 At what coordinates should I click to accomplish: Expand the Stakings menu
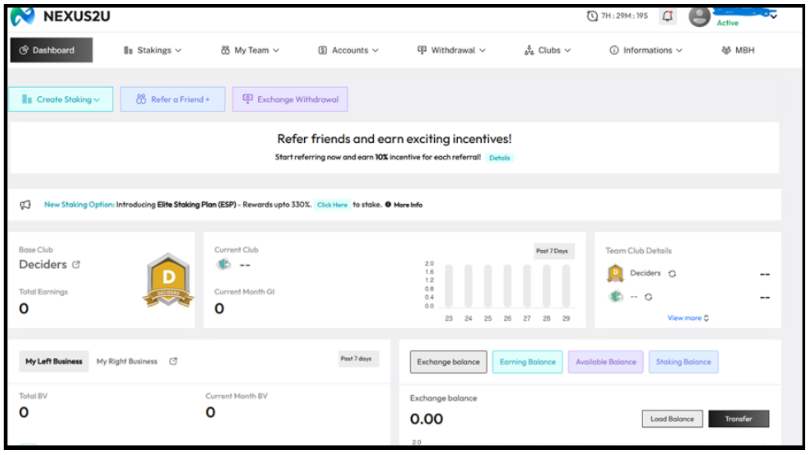tap(153, 50)
